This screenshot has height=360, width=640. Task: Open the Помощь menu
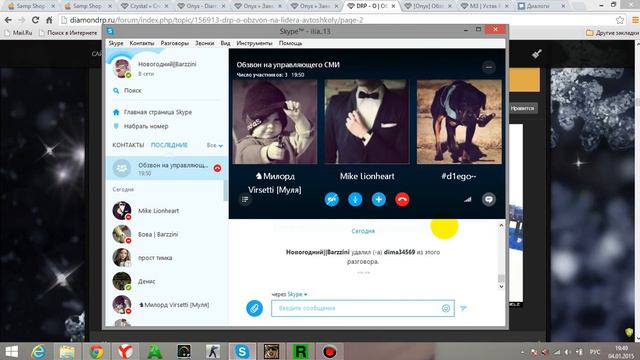291,43
